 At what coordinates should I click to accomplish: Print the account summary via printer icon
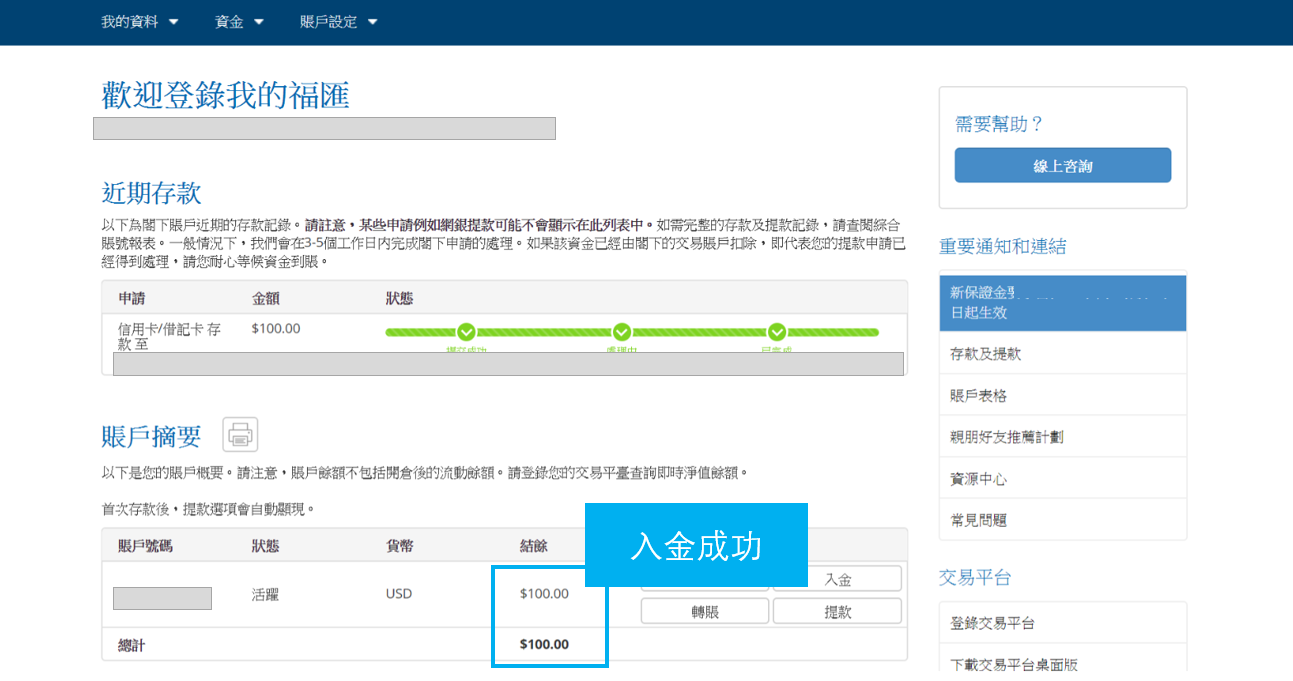(x=240, y=434)
